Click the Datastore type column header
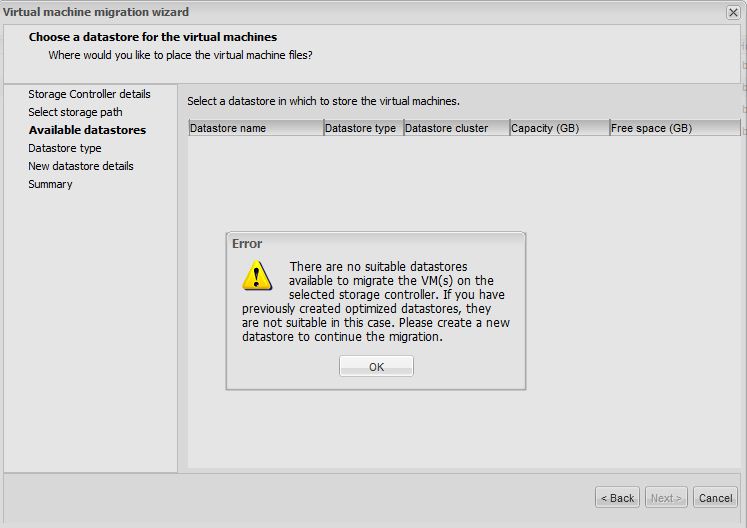 coord(362,128)
